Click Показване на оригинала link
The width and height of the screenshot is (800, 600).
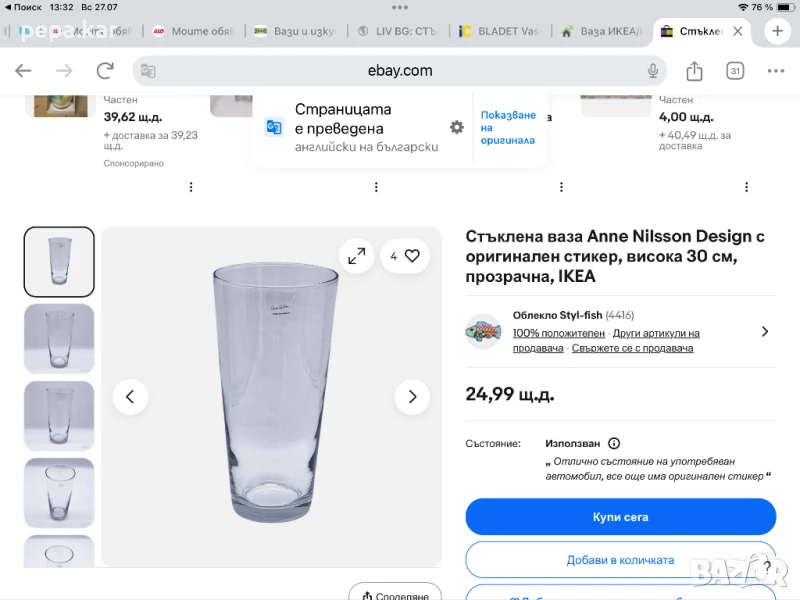(x=508, y=128)
